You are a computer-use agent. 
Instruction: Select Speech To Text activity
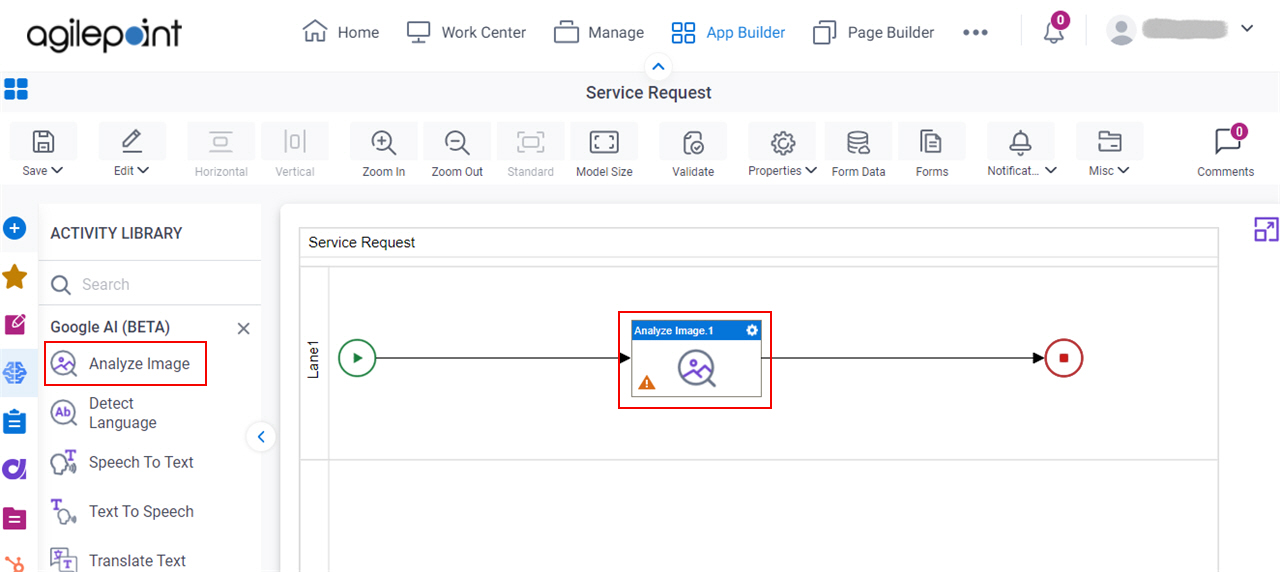coord(122,462)
